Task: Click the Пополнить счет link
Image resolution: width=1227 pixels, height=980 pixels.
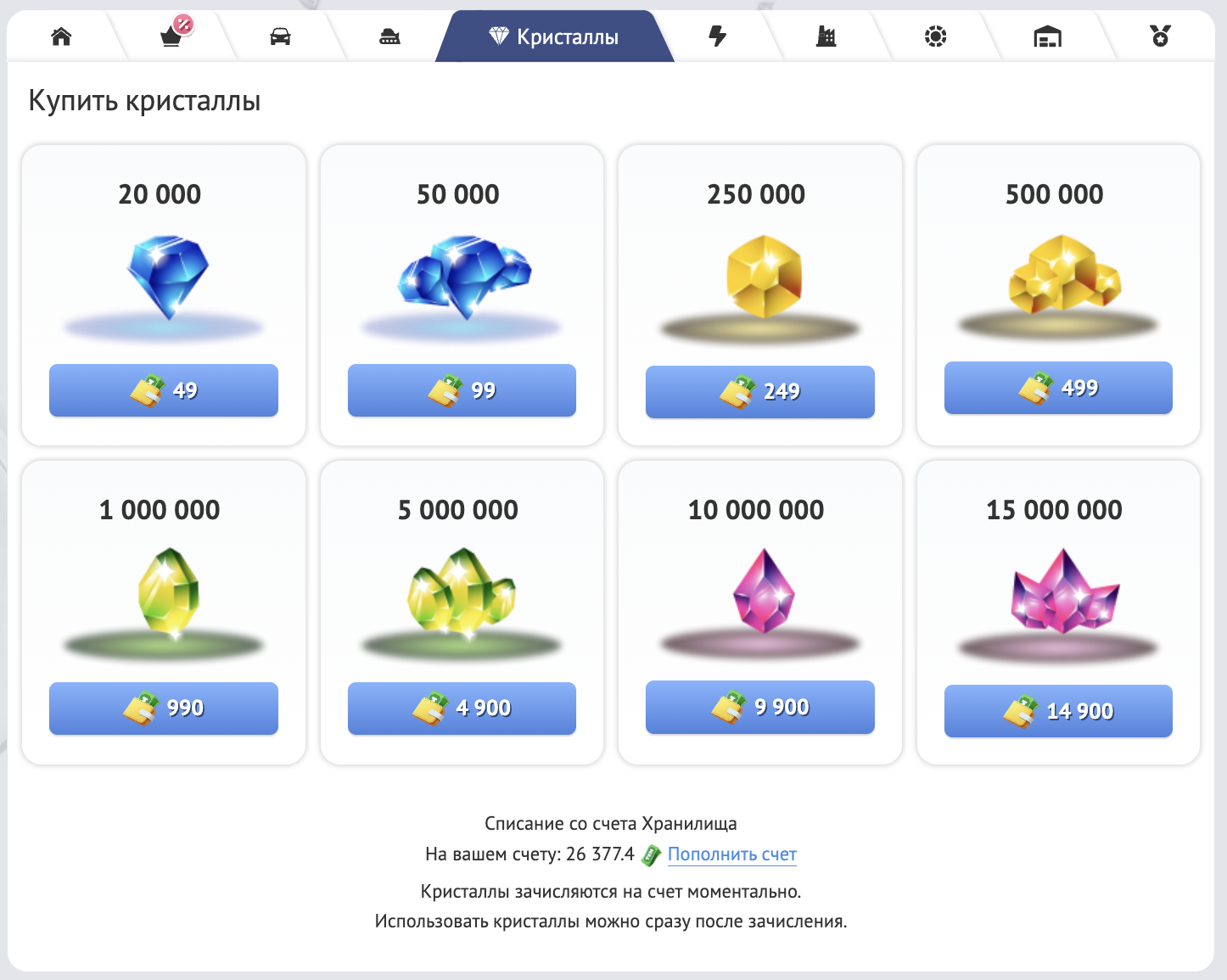Action: 731,854
